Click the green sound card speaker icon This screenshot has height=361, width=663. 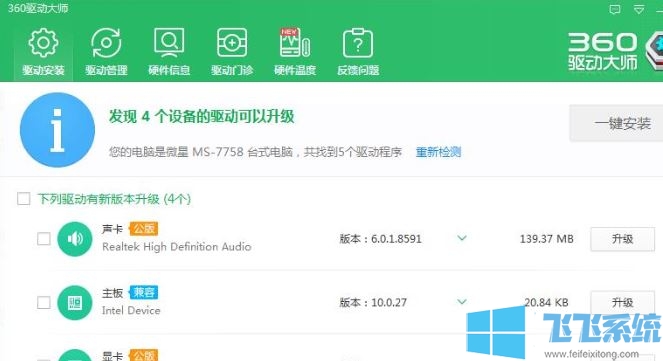click(x=75, y=239)
